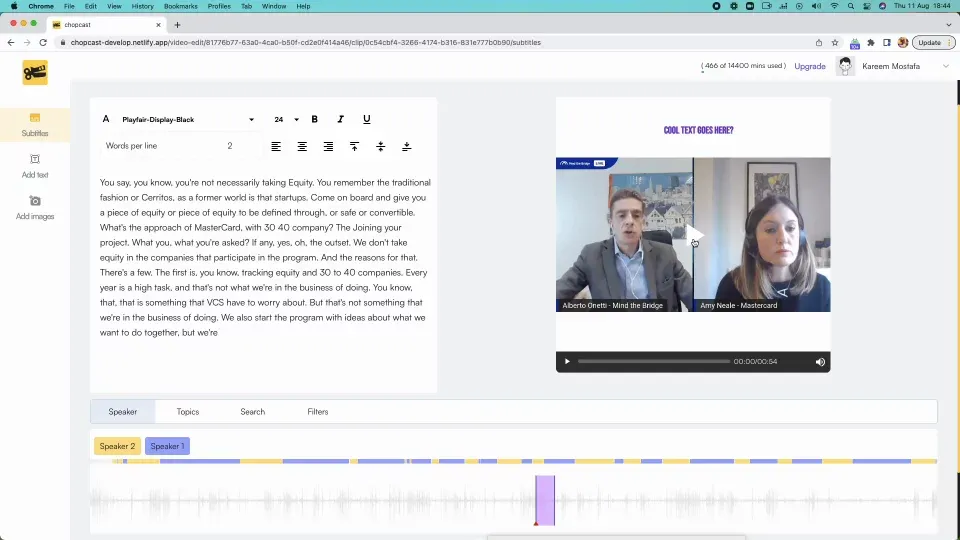
Task: Open a new browser tab
Action: pyautogui.click(x=178, y=25)
